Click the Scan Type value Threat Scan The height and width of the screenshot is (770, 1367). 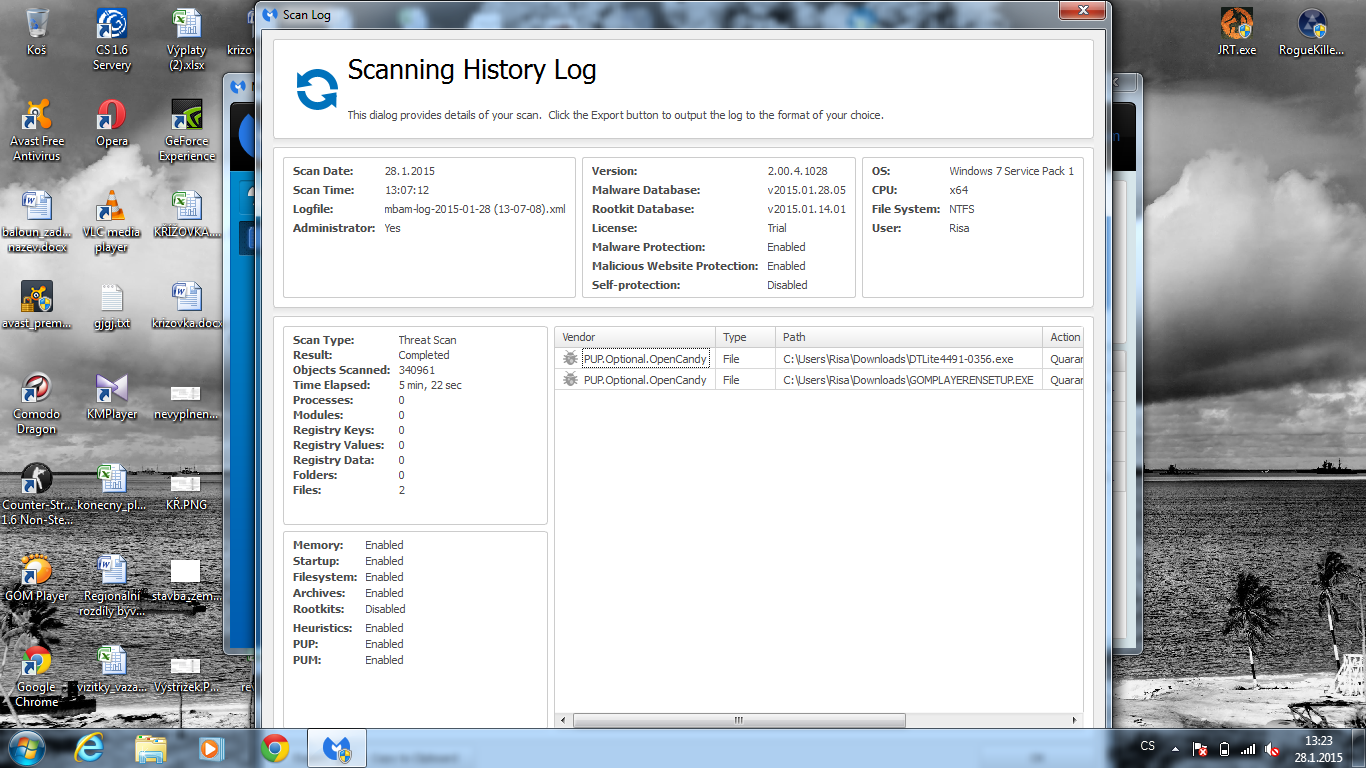427,340
